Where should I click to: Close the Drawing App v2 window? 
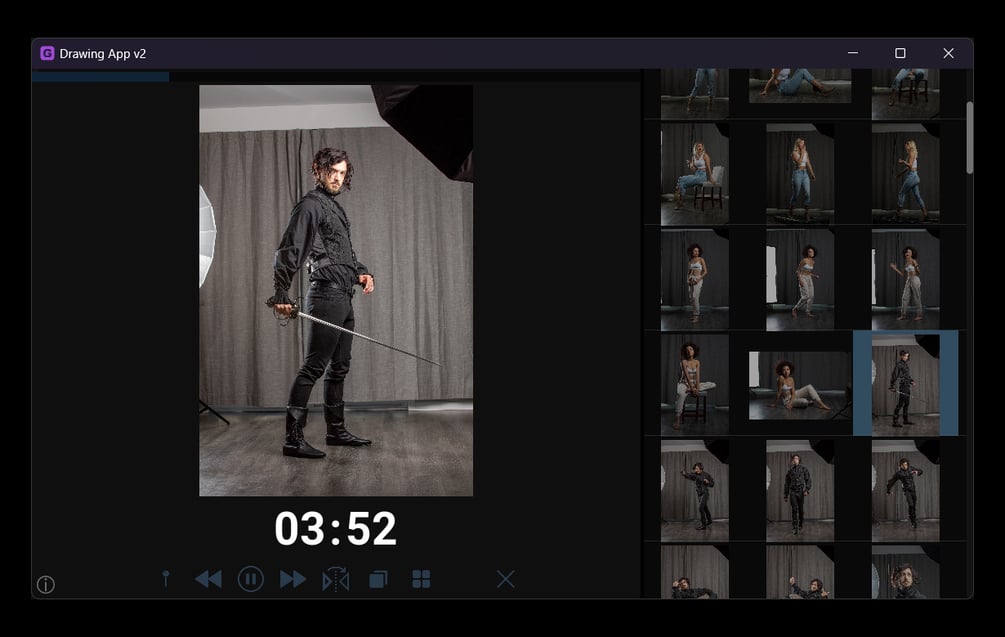point(948,53)
